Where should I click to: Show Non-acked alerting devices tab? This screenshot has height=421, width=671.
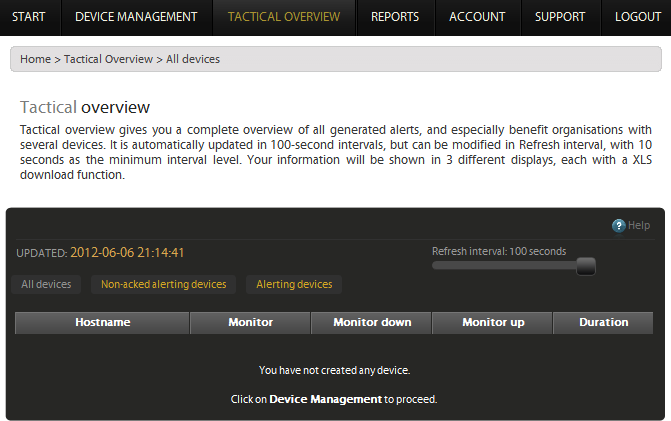click(x=163, y=285)
